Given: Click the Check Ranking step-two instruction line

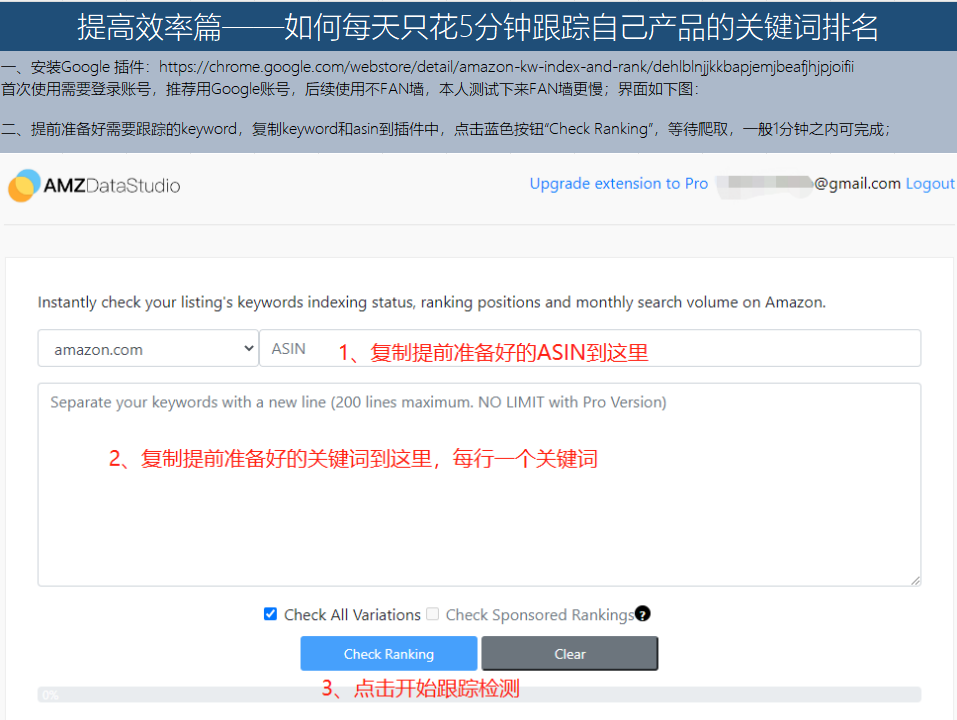Looking at the screenshot, I should coord(446,129).
